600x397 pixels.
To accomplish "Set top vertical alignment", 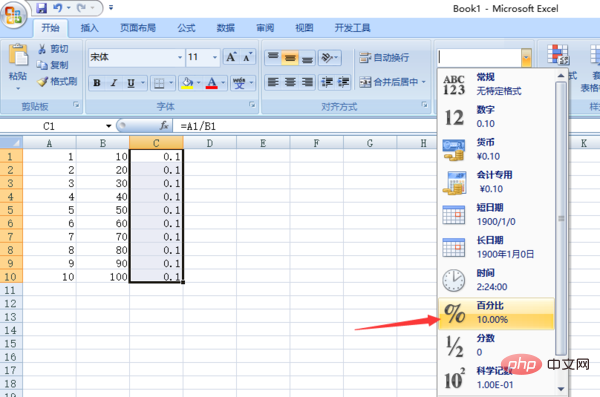I will pos(273,58).
